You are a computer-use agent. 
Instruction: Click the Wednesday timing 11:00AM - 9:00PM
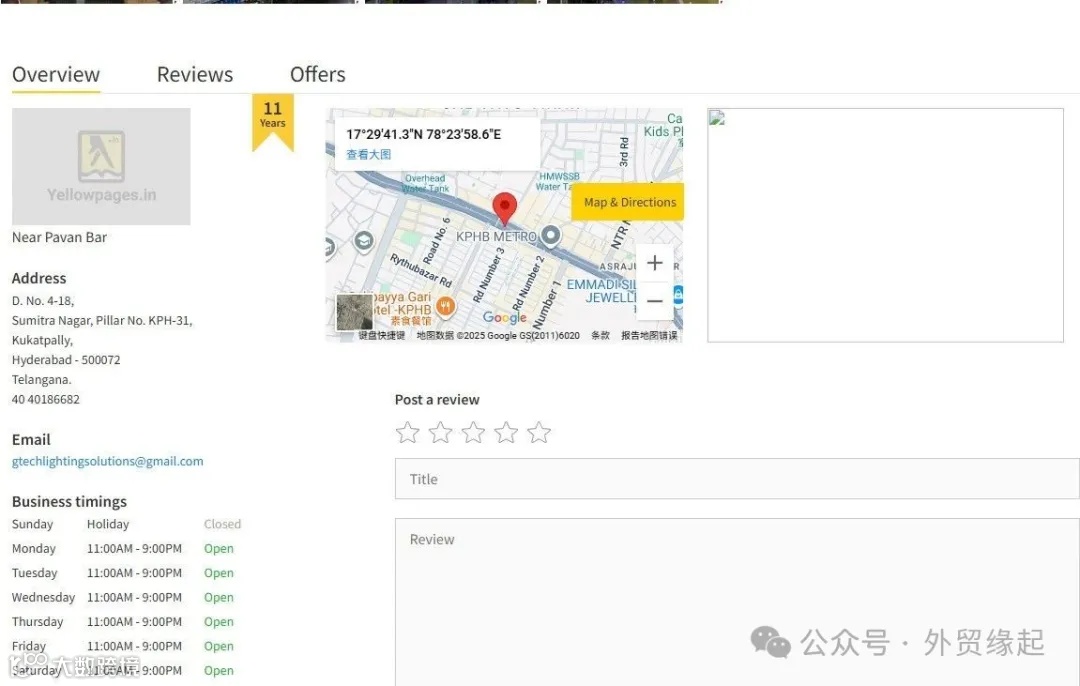(134, 598)
